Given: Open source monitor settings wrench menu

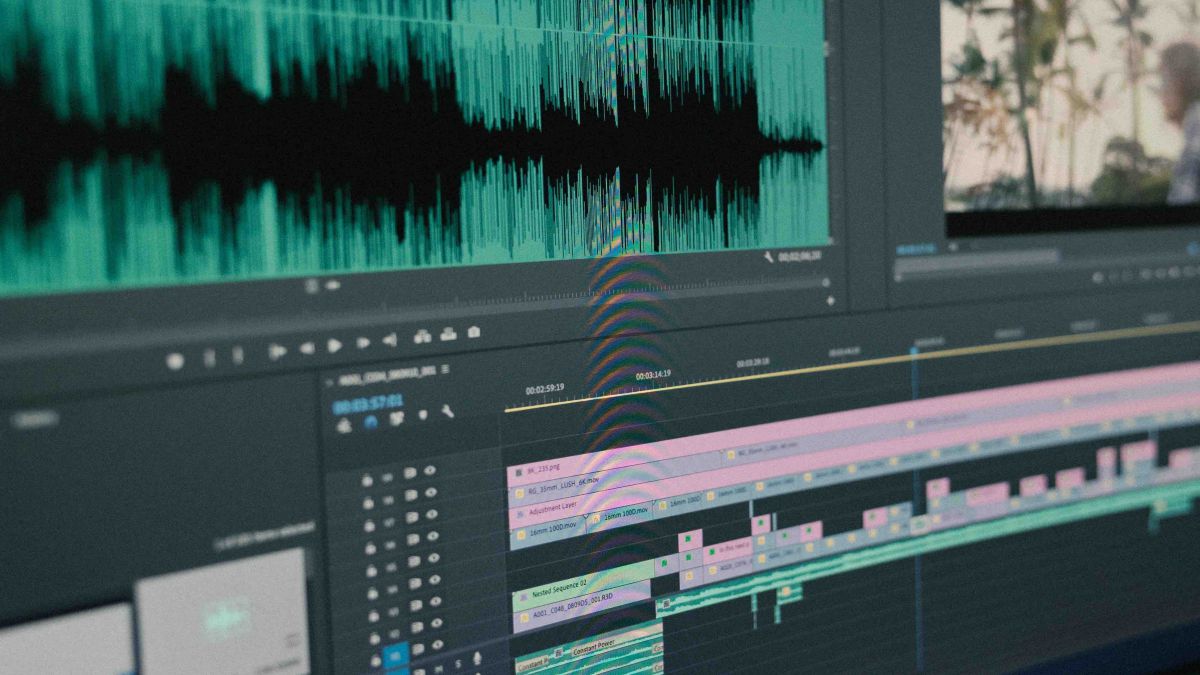Looking at the screenshot, I should point(768,257).
